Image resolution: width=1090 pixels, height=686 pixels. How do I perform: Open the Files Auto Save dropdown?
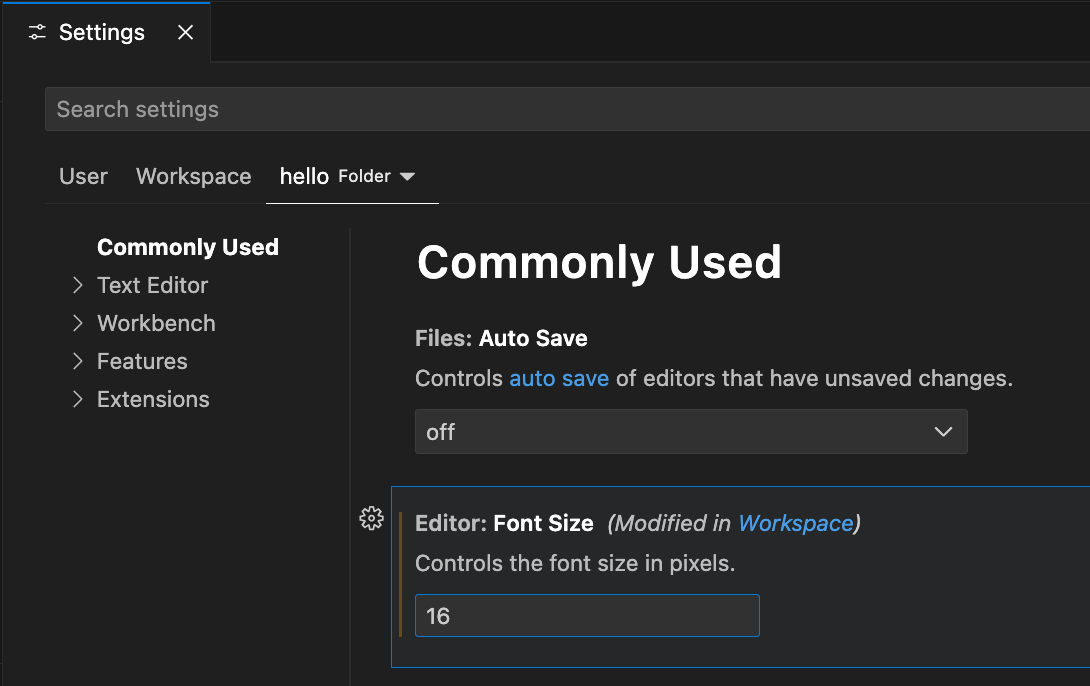[690, 431]
